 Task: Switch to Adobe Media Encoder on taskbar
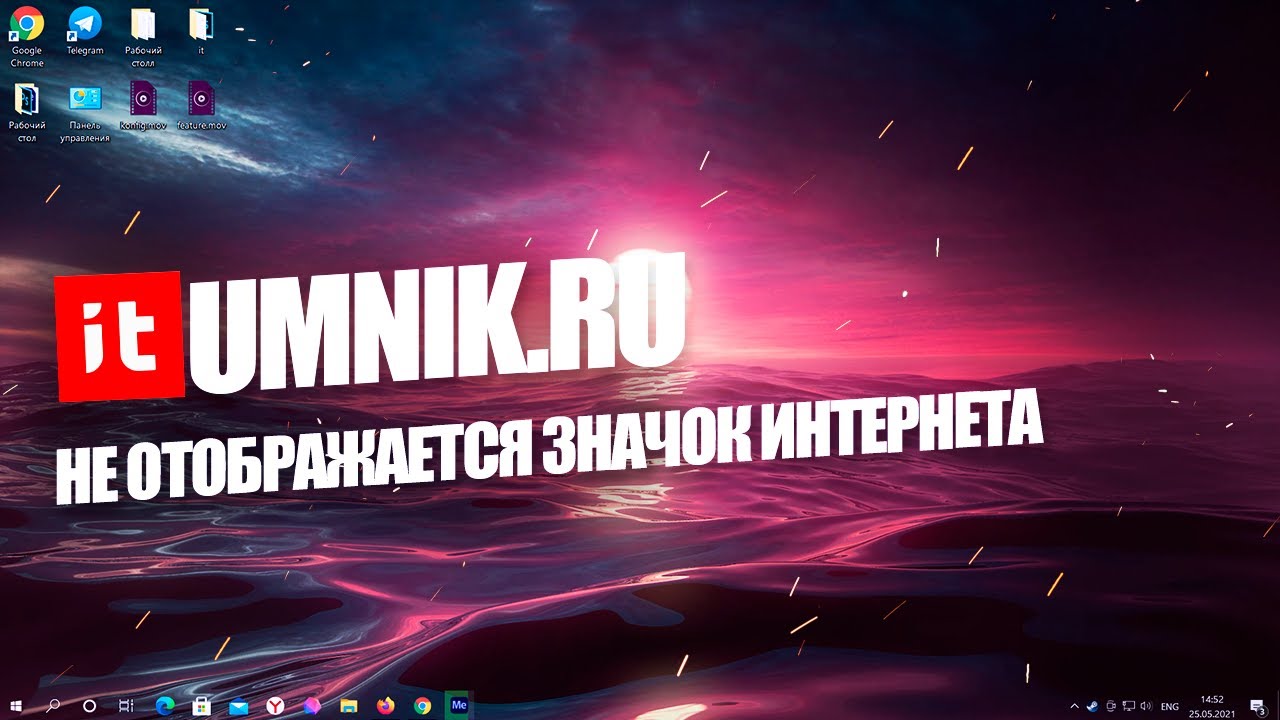pyautogui.click(x=460, y=705)
